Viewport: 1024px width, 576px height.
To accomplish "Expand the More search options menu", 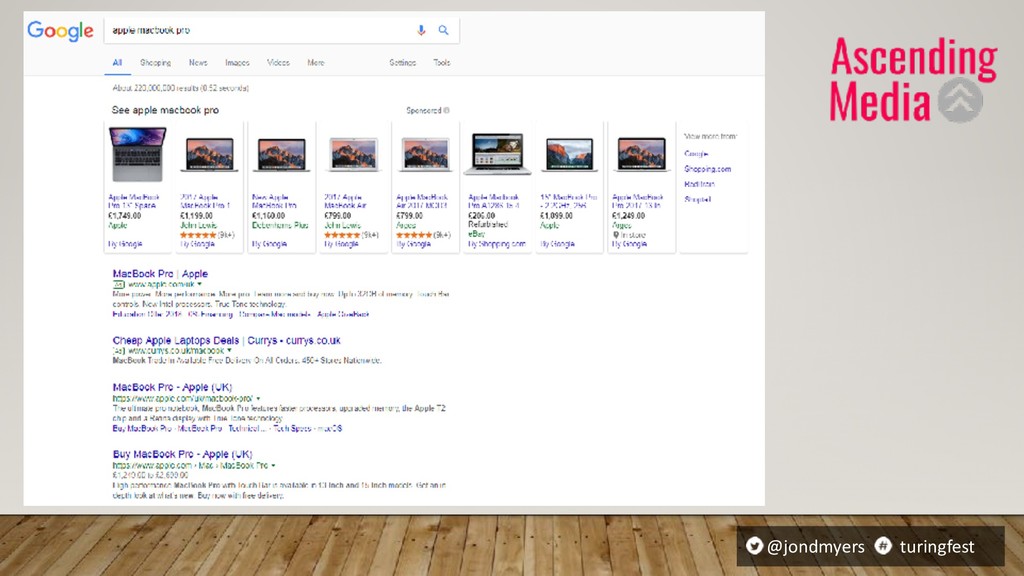I will click(316, 63).
